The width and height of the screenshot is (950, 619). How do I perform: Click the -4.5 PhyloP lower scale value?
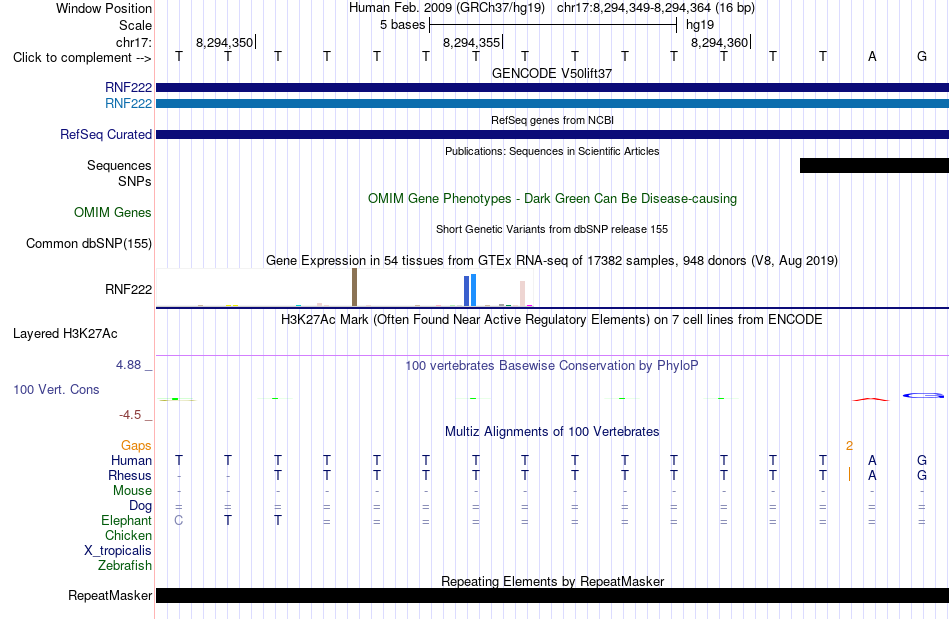tap(130, 415)
